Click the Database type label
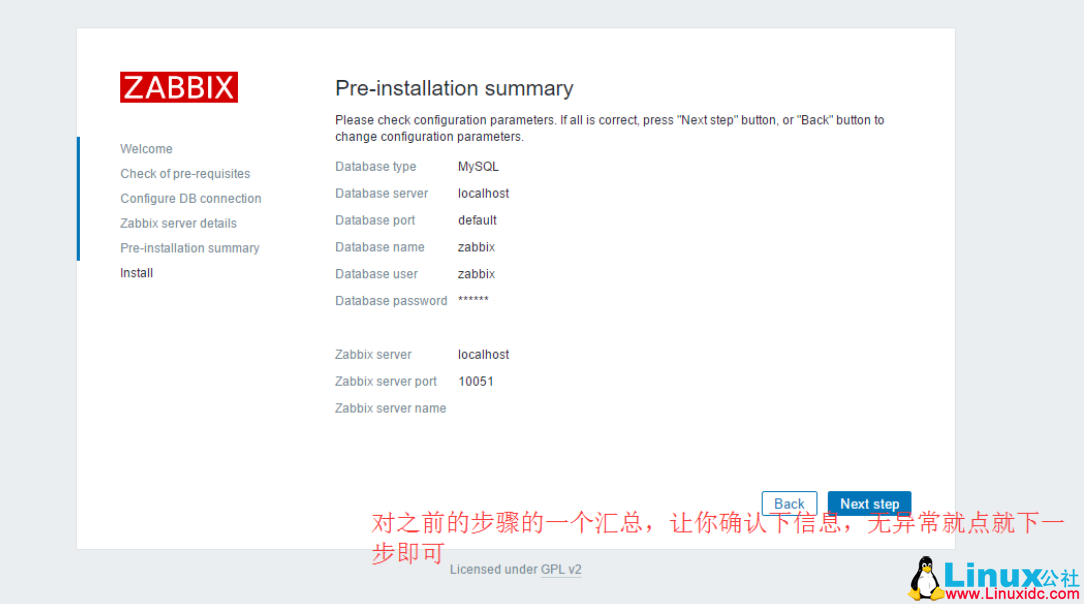This screenshot has height=604, width=1084. click(375, 167)
